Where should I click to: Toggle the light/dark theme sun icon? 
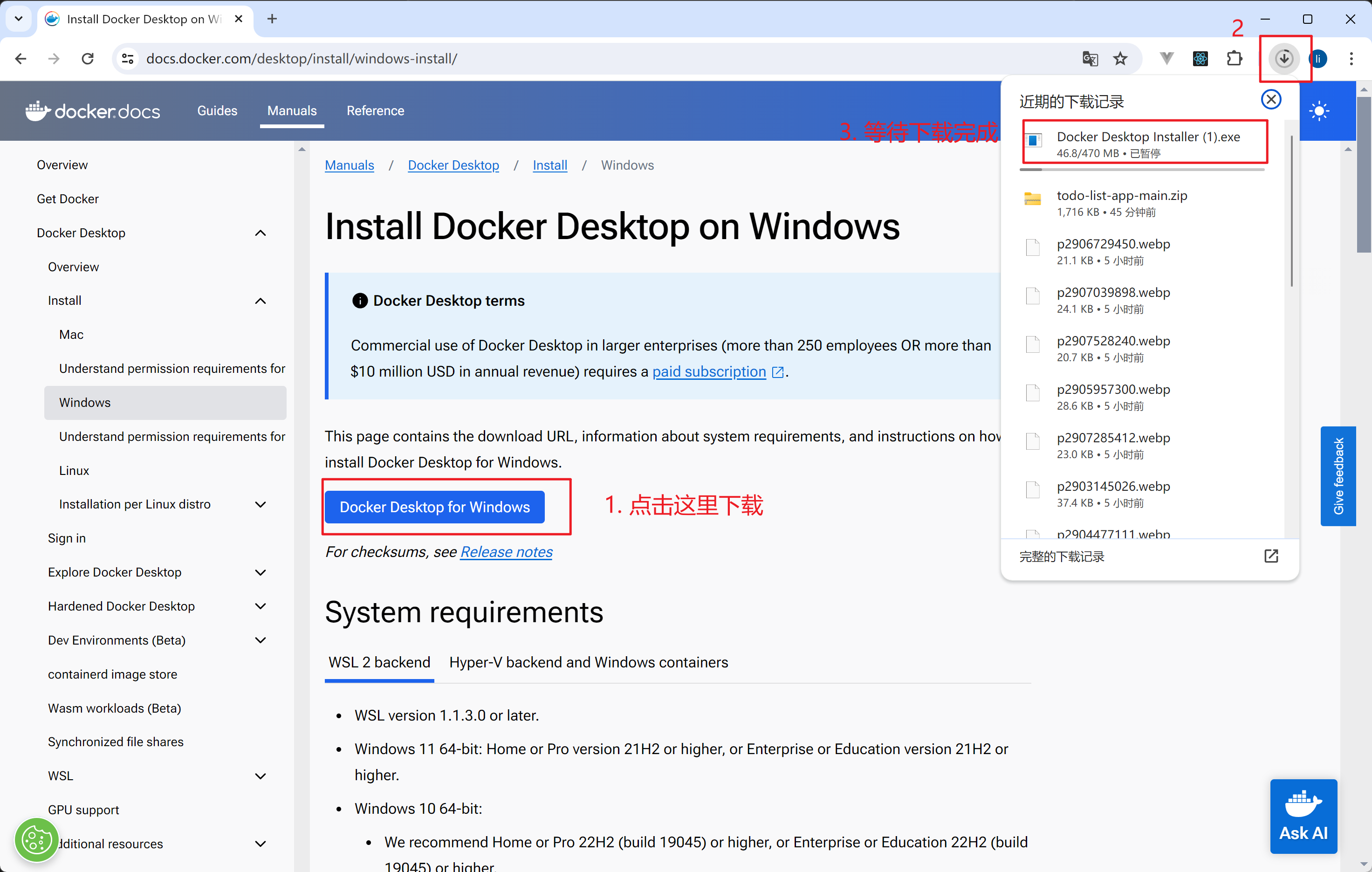click(1319, 110)
